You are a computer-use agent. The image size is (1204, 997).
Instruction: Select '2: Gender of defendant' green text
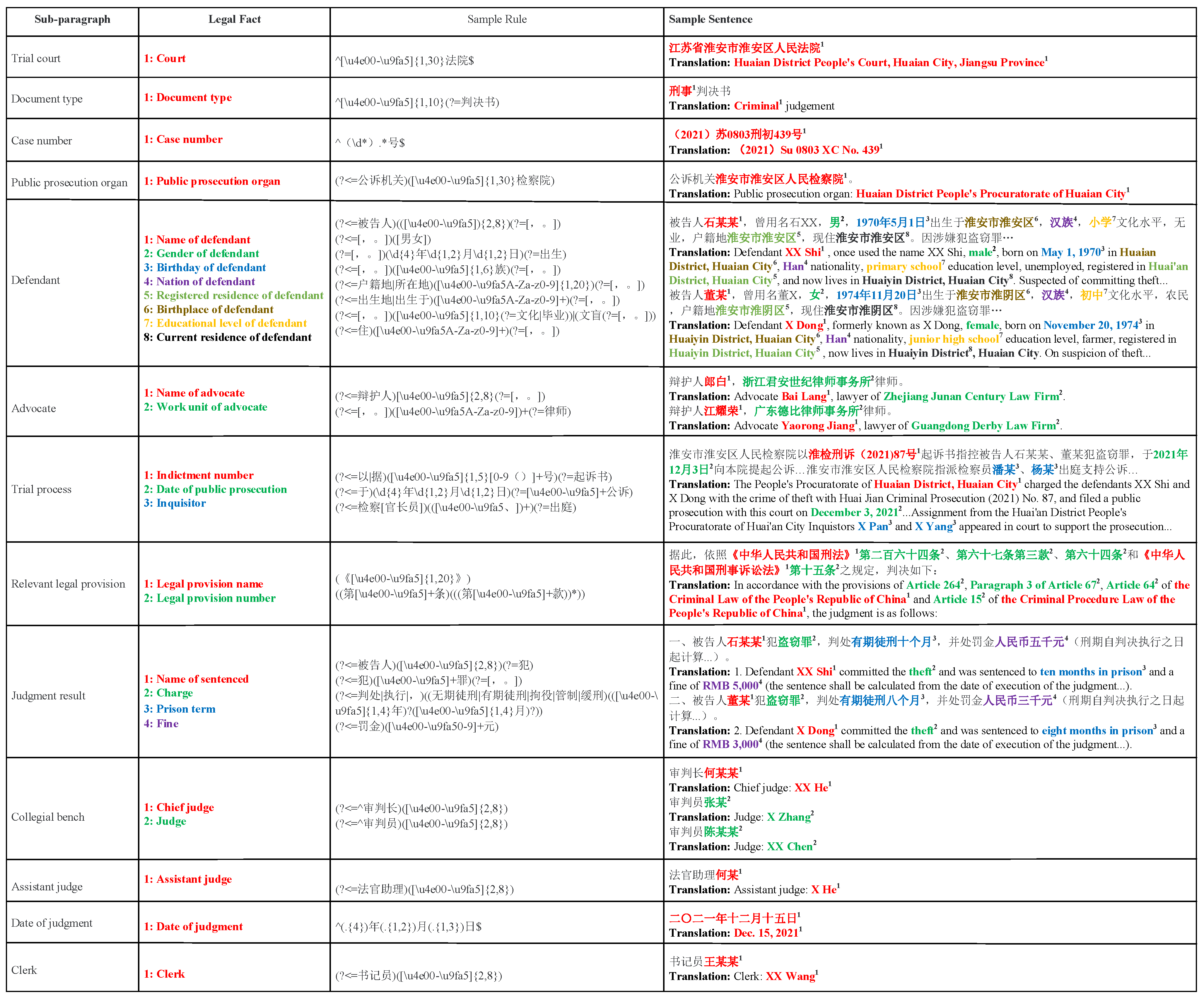pos(201,253)
